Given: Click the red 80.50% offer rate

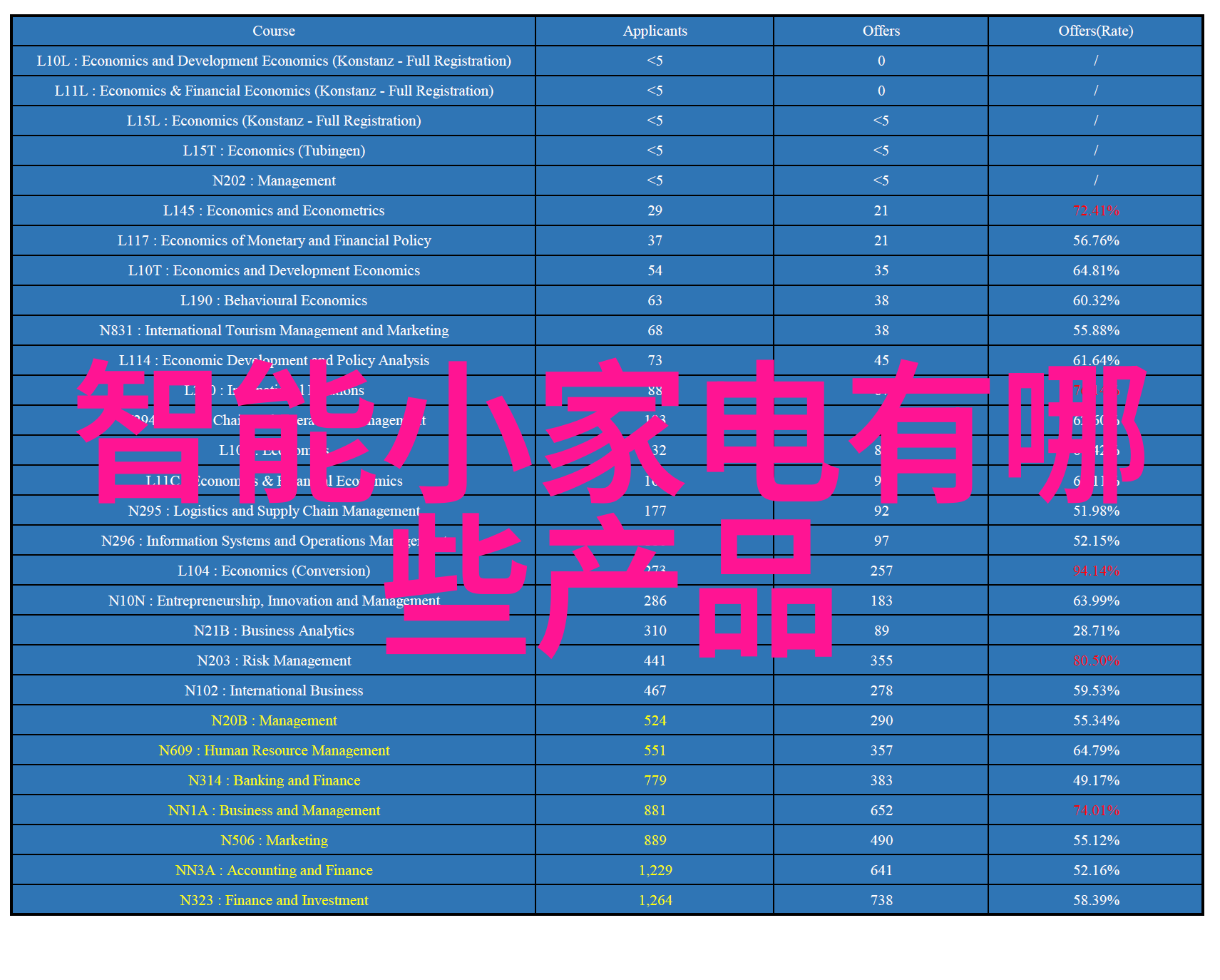Looking at the screenshot, I should tap(1096, 660).
